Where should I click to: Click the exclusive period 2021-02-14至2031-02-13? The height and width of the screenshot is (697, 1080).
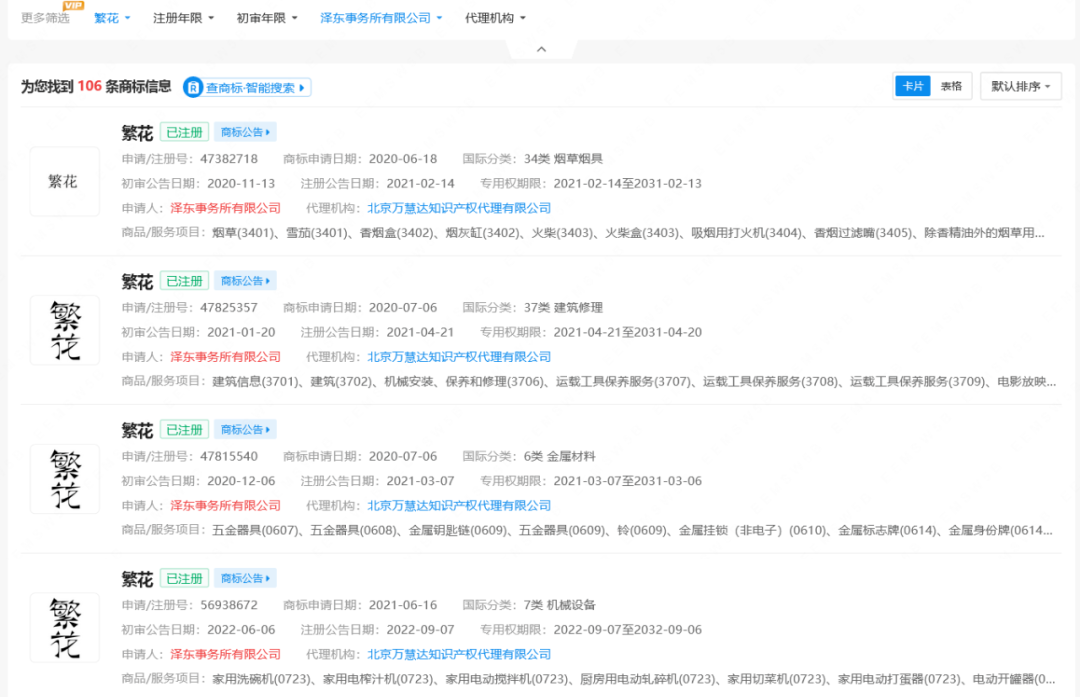[627, 184]
